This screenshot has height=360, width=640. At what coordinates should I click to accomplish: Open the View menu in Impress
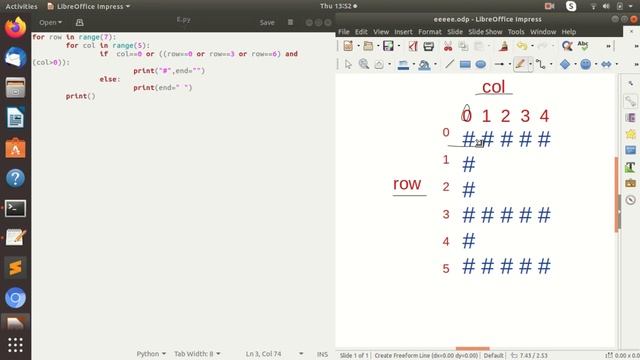(381, 32)
